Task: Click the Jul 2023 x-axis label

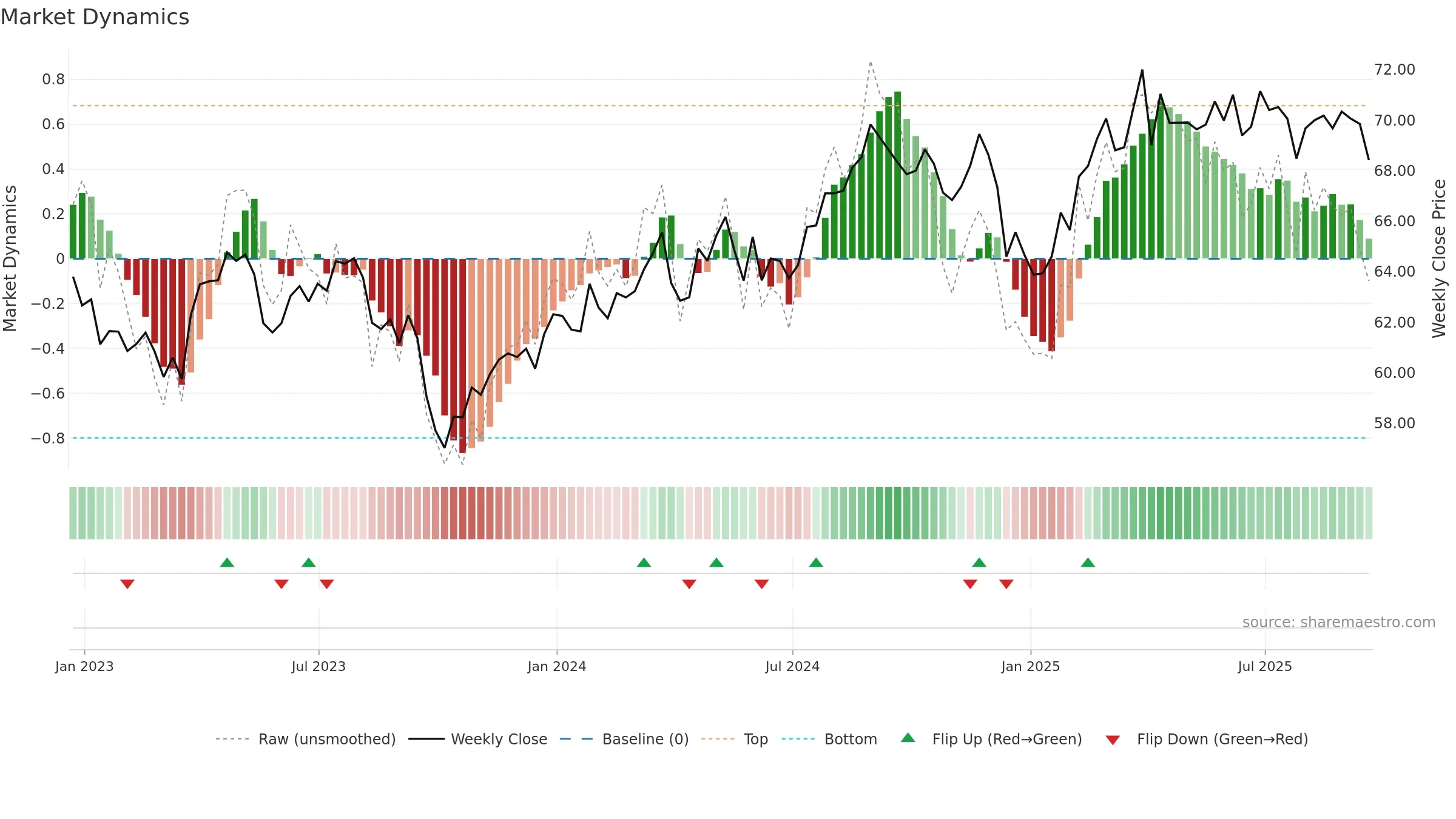Action: click(318, 666)
